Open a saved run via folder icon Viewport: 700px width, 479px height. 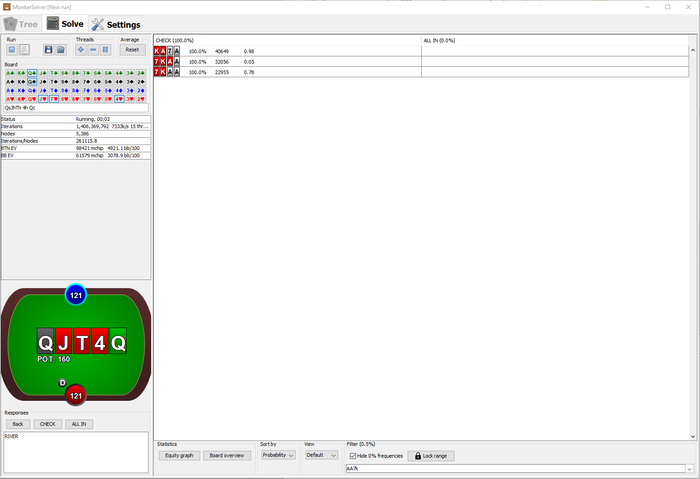[x=61, y=50]
